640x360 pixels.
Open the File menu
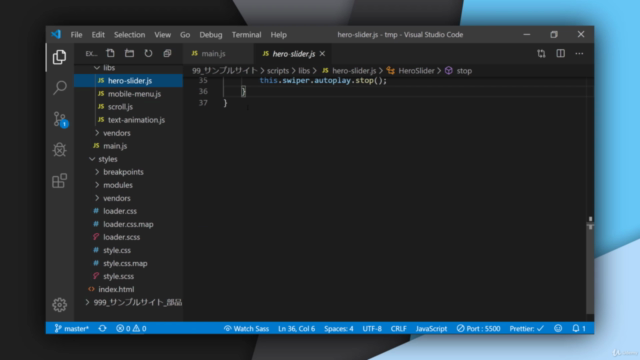76,35
